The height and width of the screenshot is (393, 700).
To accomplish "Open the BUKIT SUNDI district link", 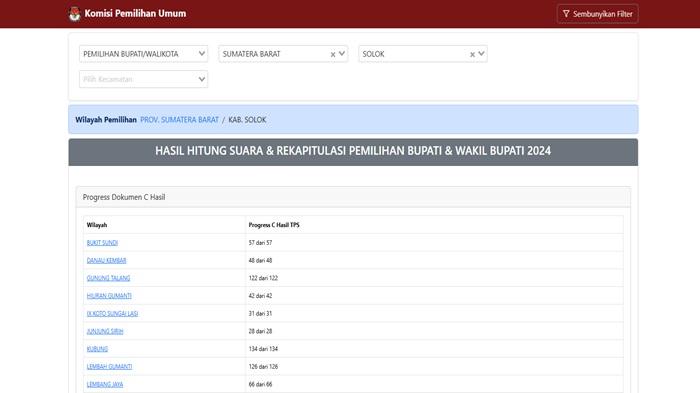I will [102, 242].
